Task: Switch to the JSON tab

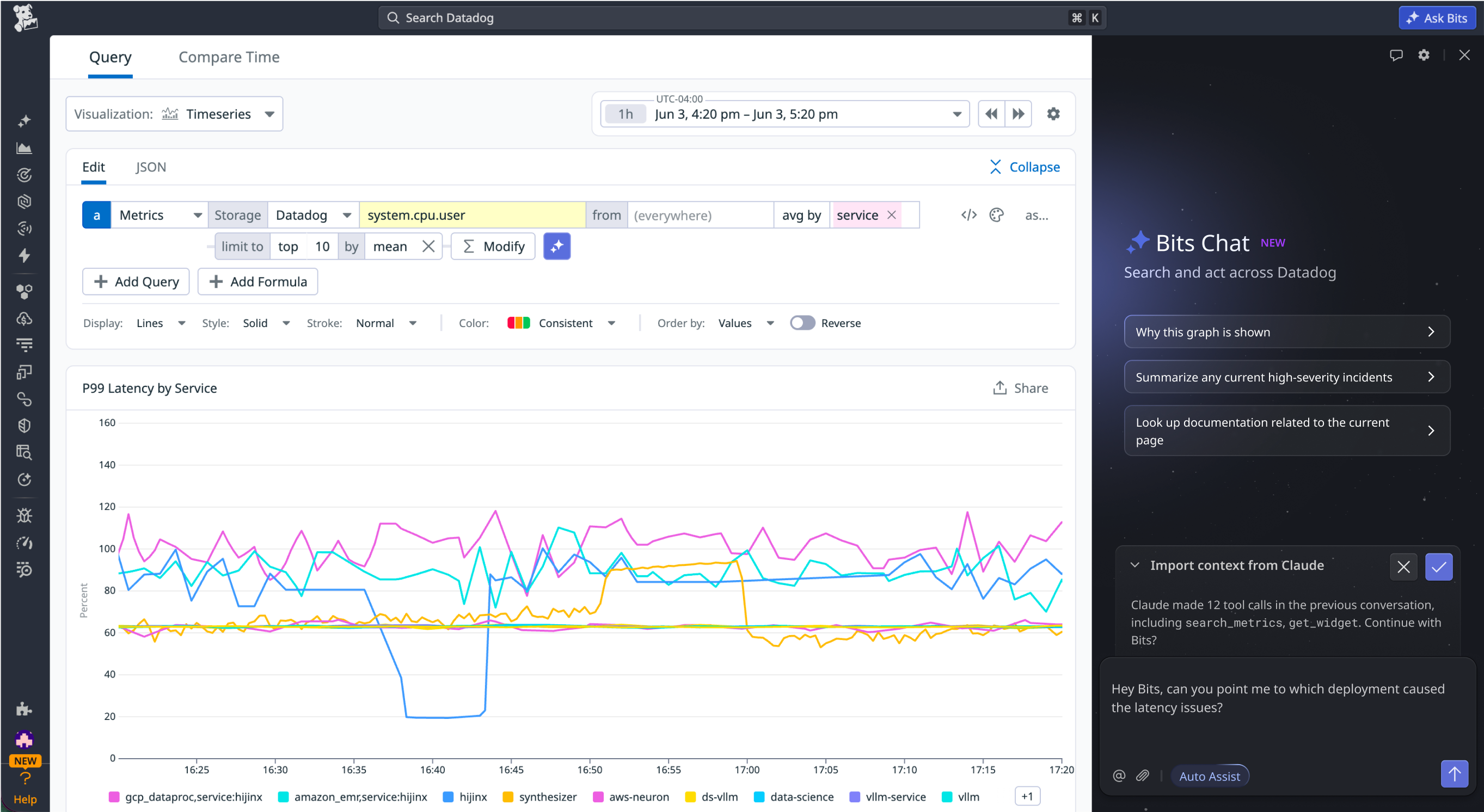Action: click(151, 167)
